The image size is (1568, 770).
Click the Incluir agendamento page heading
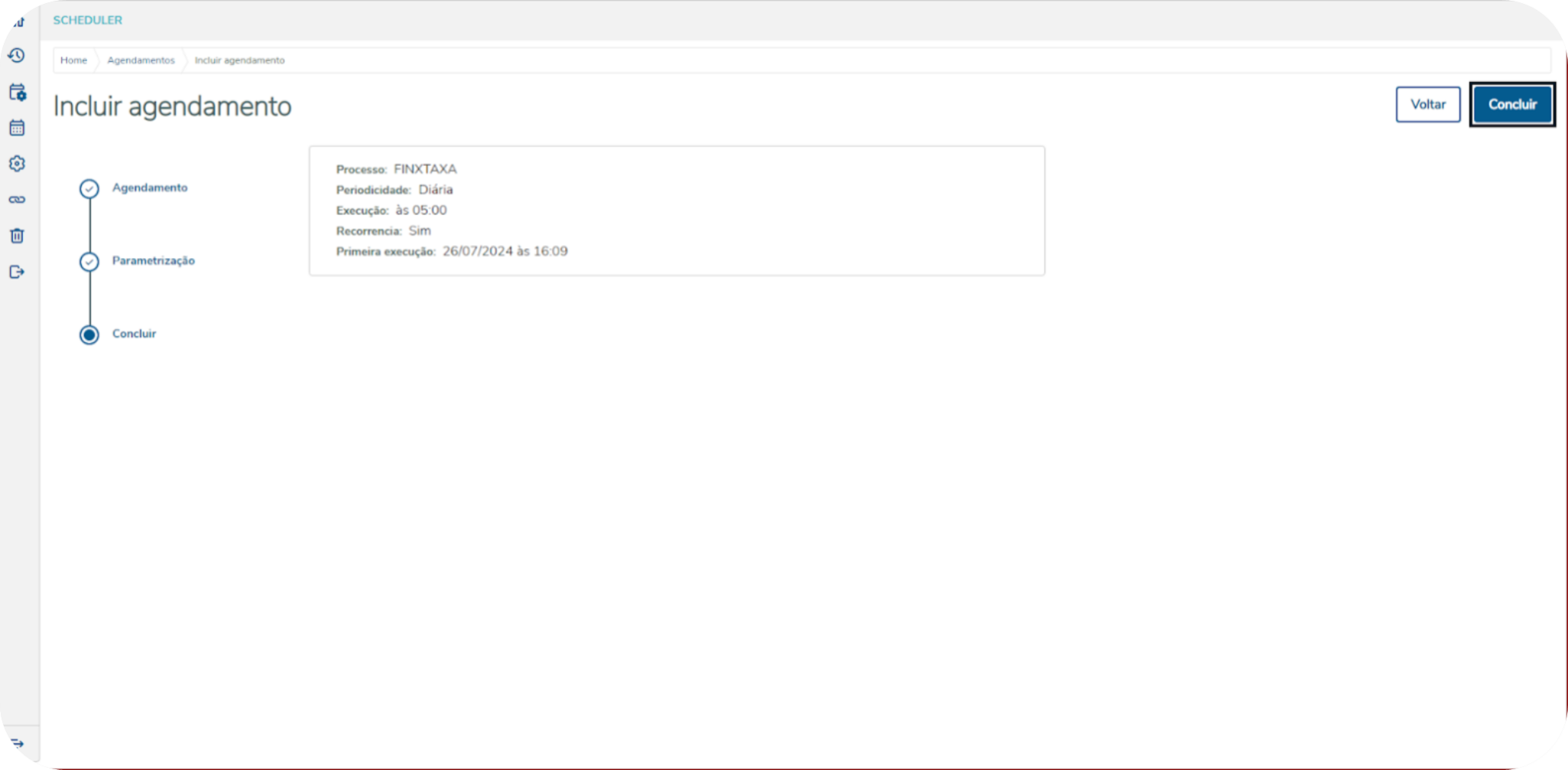coord(171,106)
